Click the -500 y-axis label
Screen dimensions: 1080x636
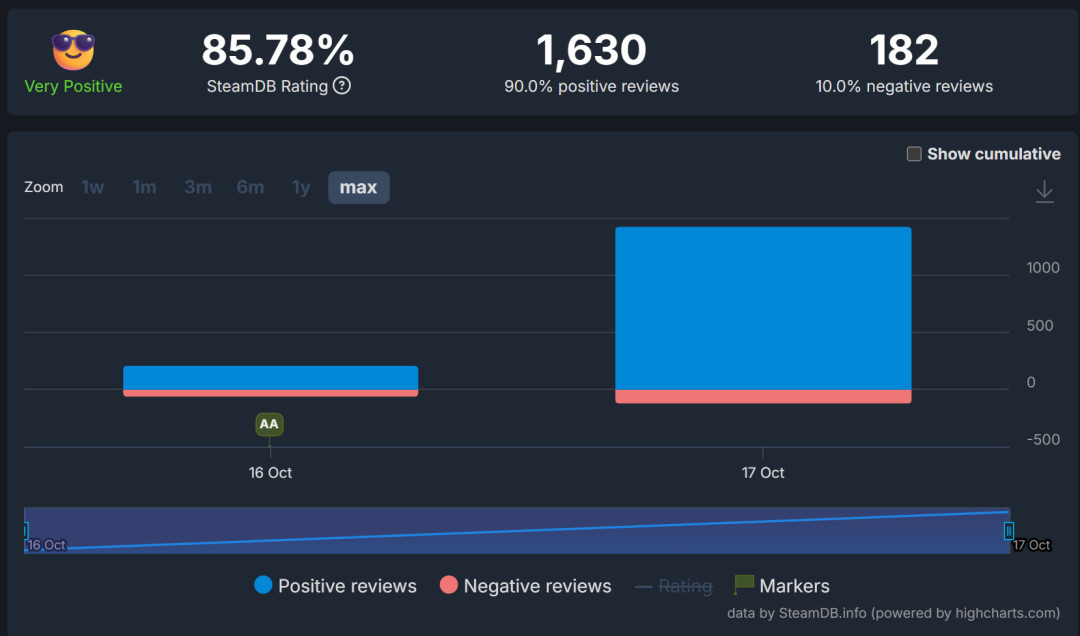pyautogui.click(x=1043, y=440)
